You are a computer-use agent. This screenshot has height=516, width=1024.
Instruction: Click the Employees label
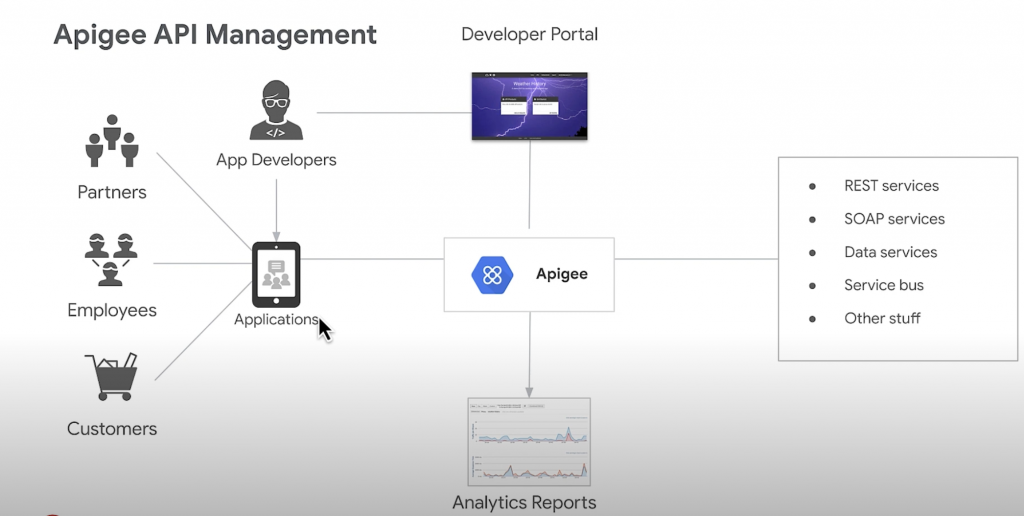[x=112, y=310]
